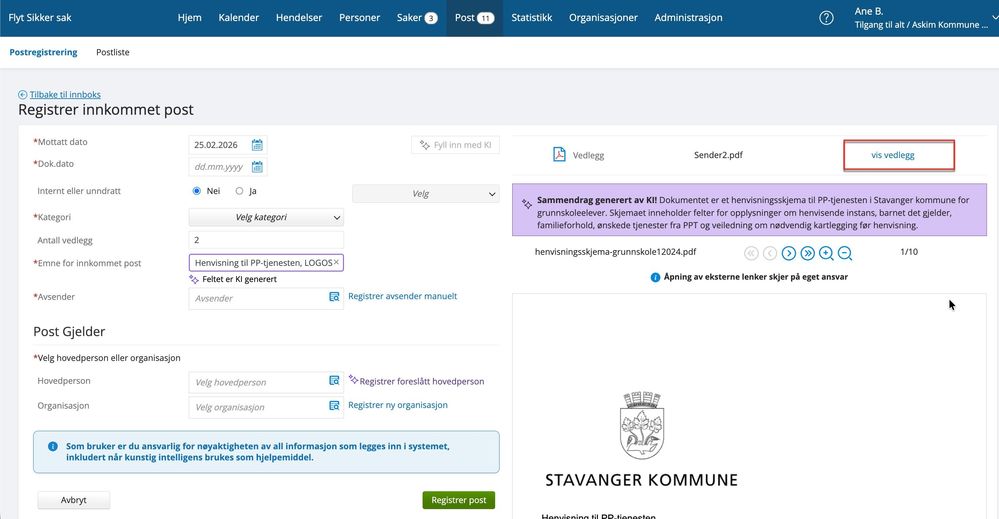Open the Velg dropdown beside Internt eller unndratt
999x519 pixels.
pos(426,194)
